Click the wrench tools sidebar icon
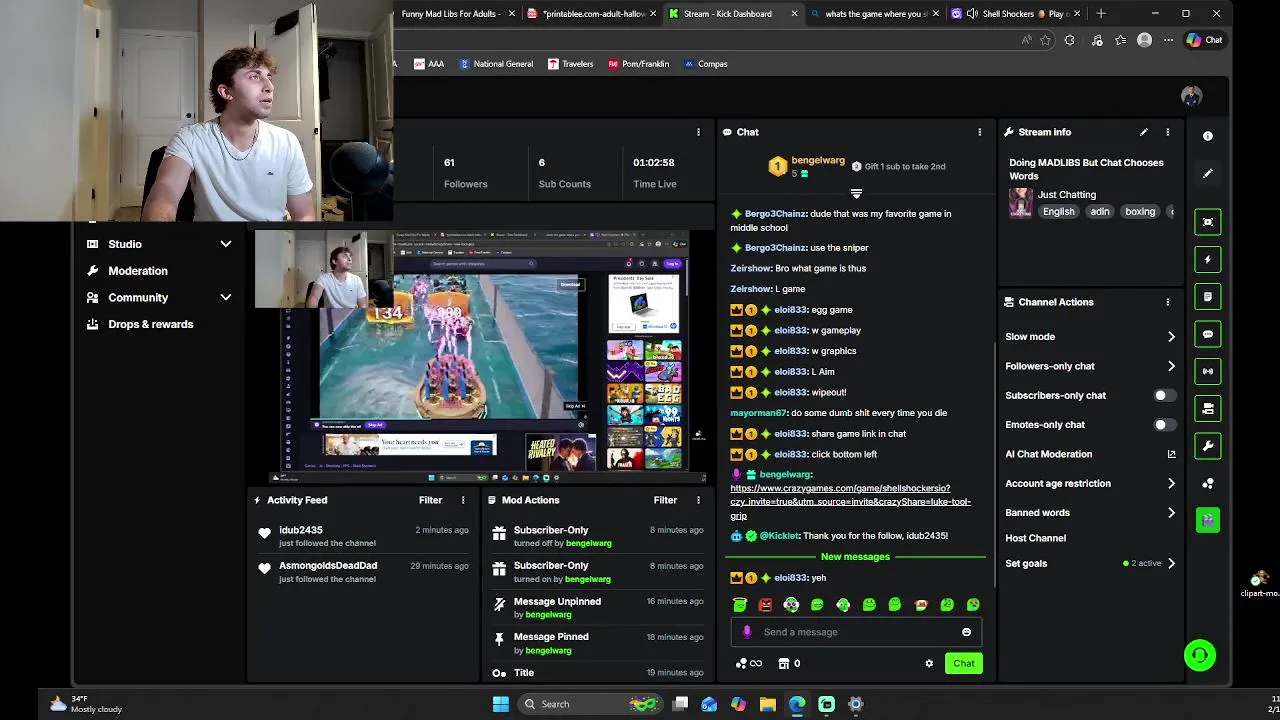The image size is (1280, 720). pyautogui.click(x=1207, y=446)
